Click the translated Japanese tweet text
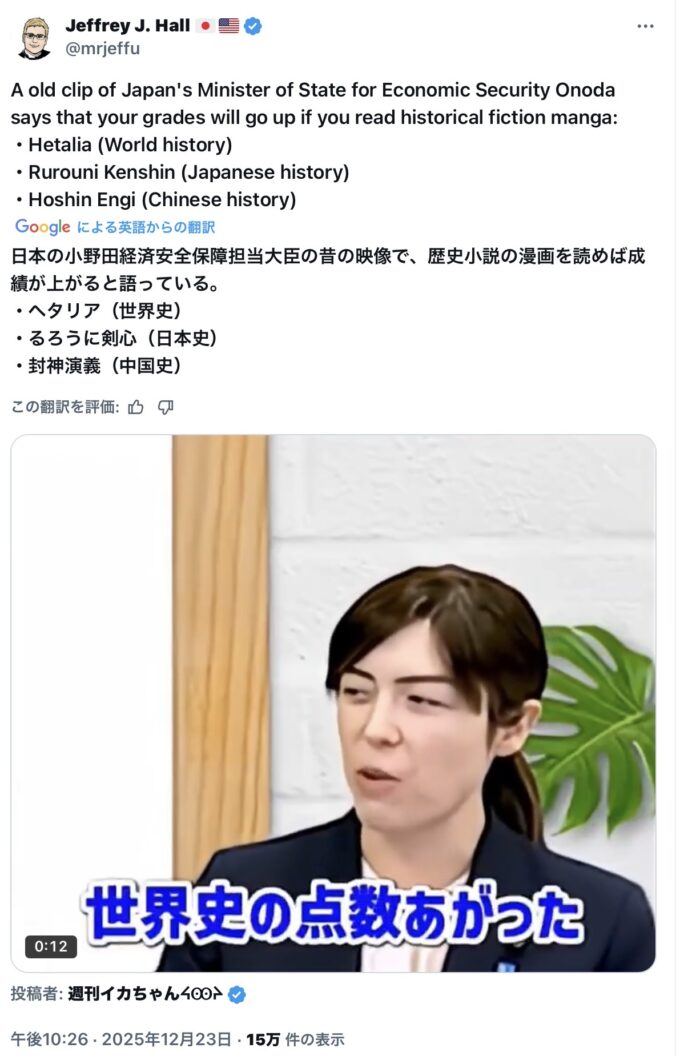The width and height of the screenshot is (680, 1056). coord(328,310)
